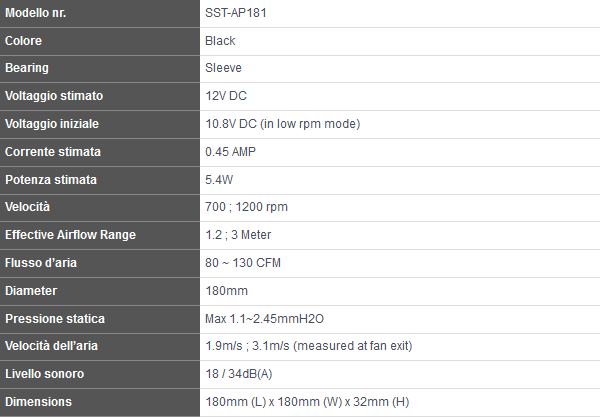Click the 12V DC voltage value
This screenshot has height=417, width=600.
point(226,96)
